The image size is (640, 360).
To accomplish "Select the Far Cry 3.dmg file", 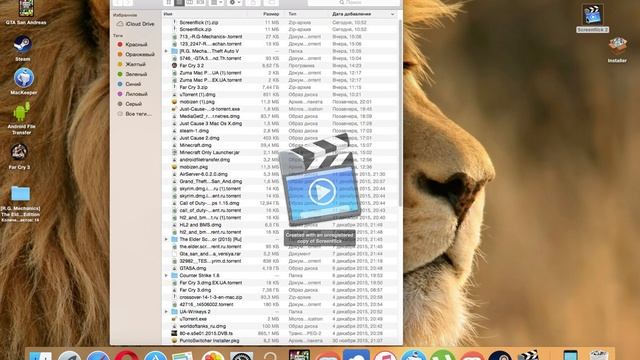I will (280, 290).
